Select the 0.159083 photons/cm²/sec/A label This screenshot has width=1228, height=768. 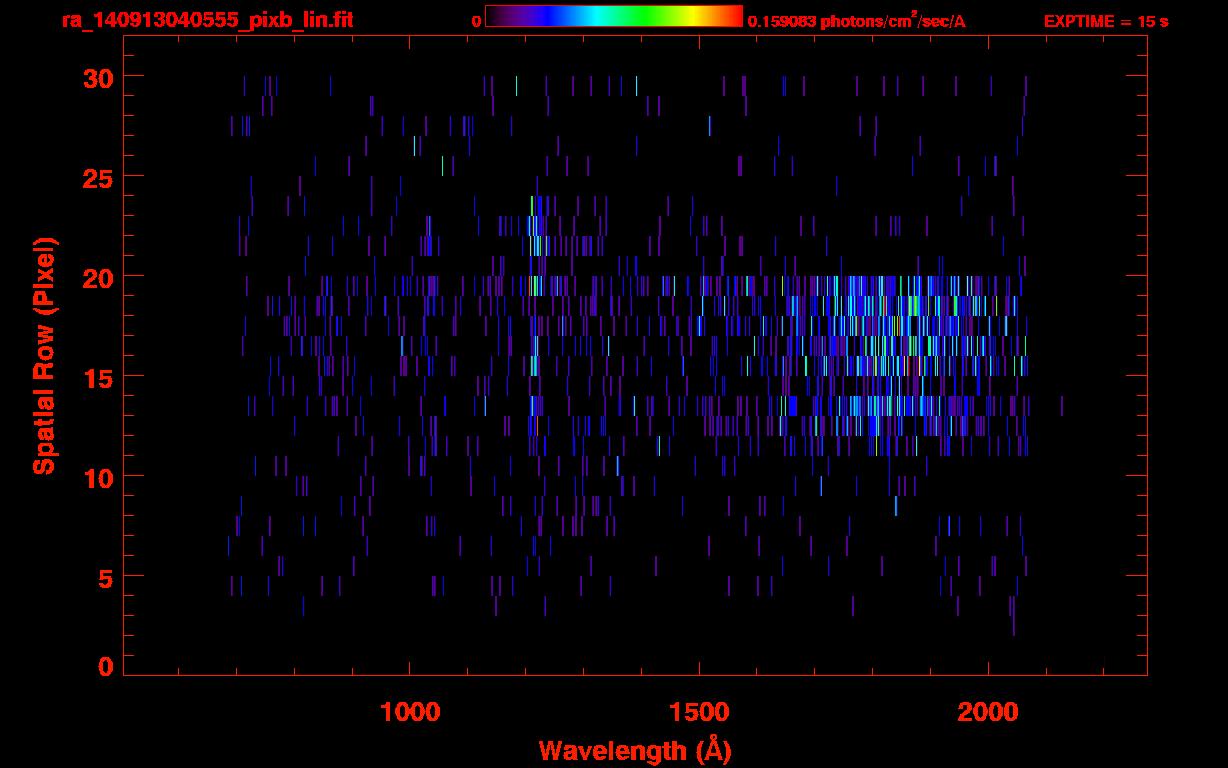pyautogui.click(x=857, y=20)
